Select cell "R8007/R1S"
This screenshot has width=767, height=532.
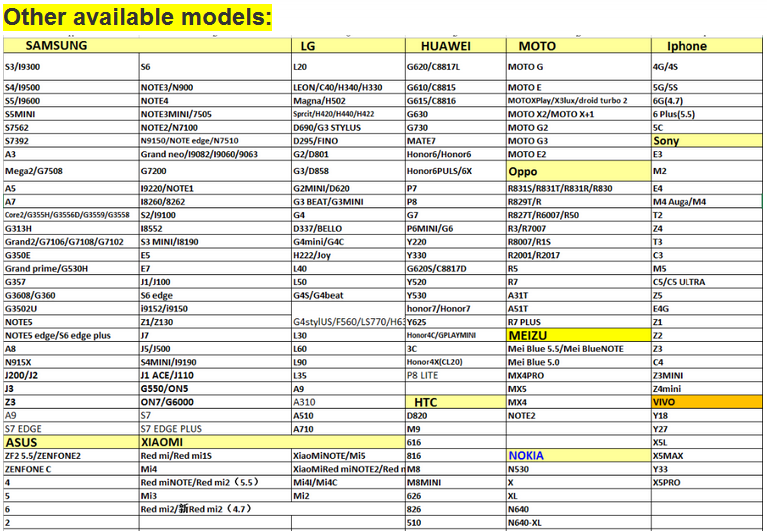coord(579,242)
